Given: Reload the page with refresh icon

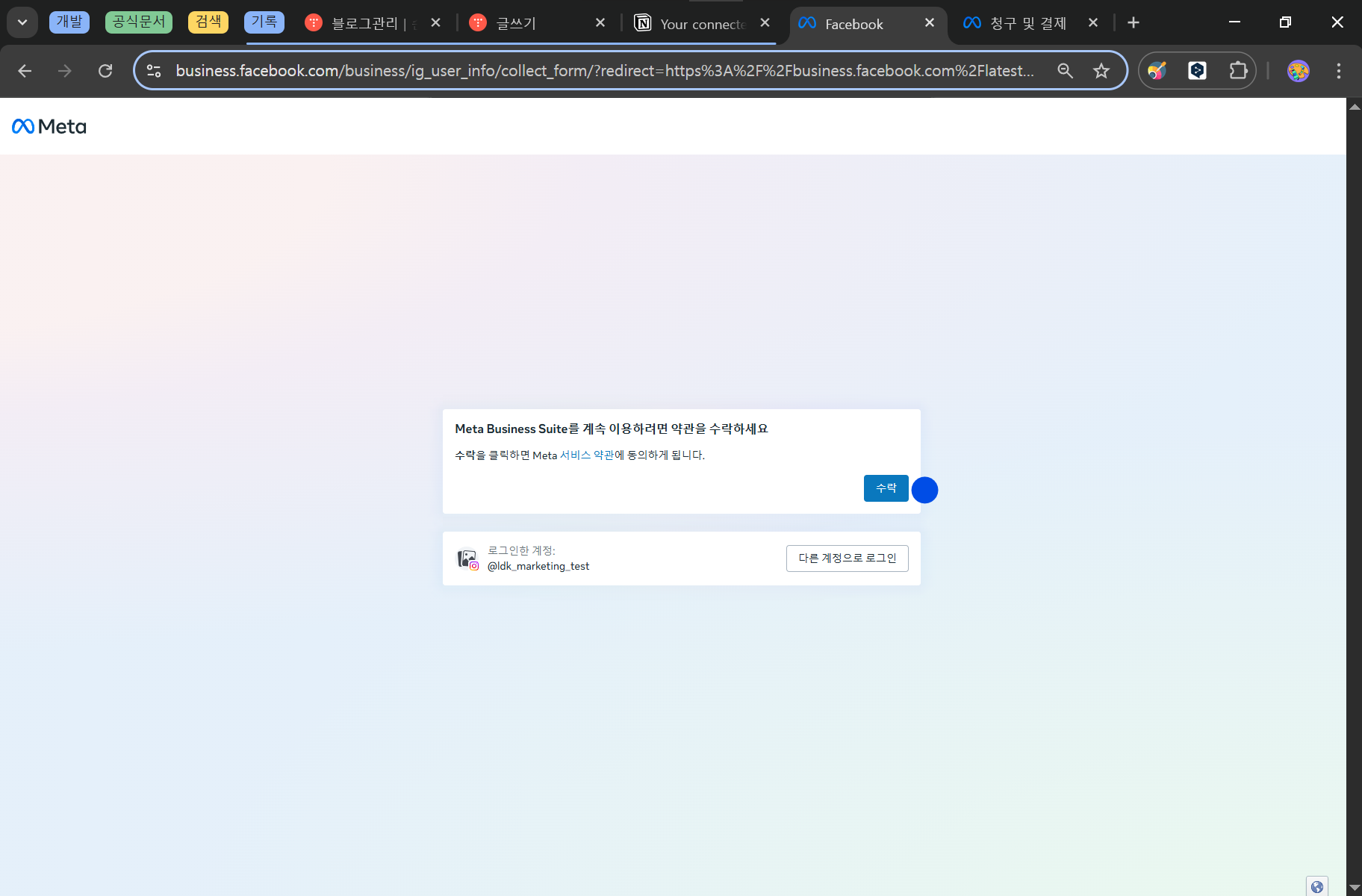Looking at the screenshot, I should click(105, 71).
